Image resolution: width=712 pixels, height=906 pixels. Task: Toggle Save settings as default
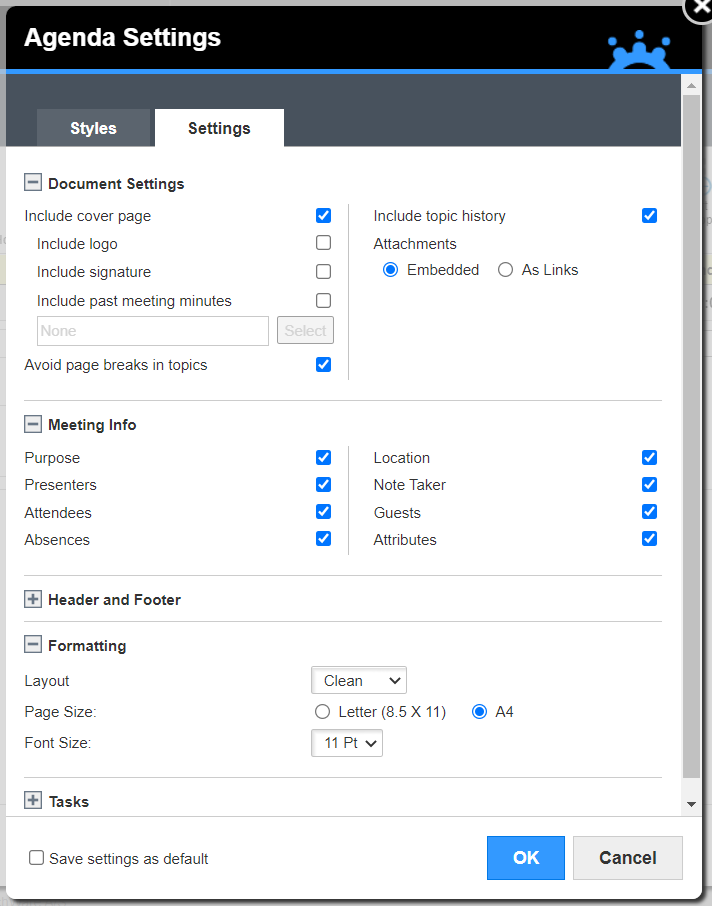[36, 857]
